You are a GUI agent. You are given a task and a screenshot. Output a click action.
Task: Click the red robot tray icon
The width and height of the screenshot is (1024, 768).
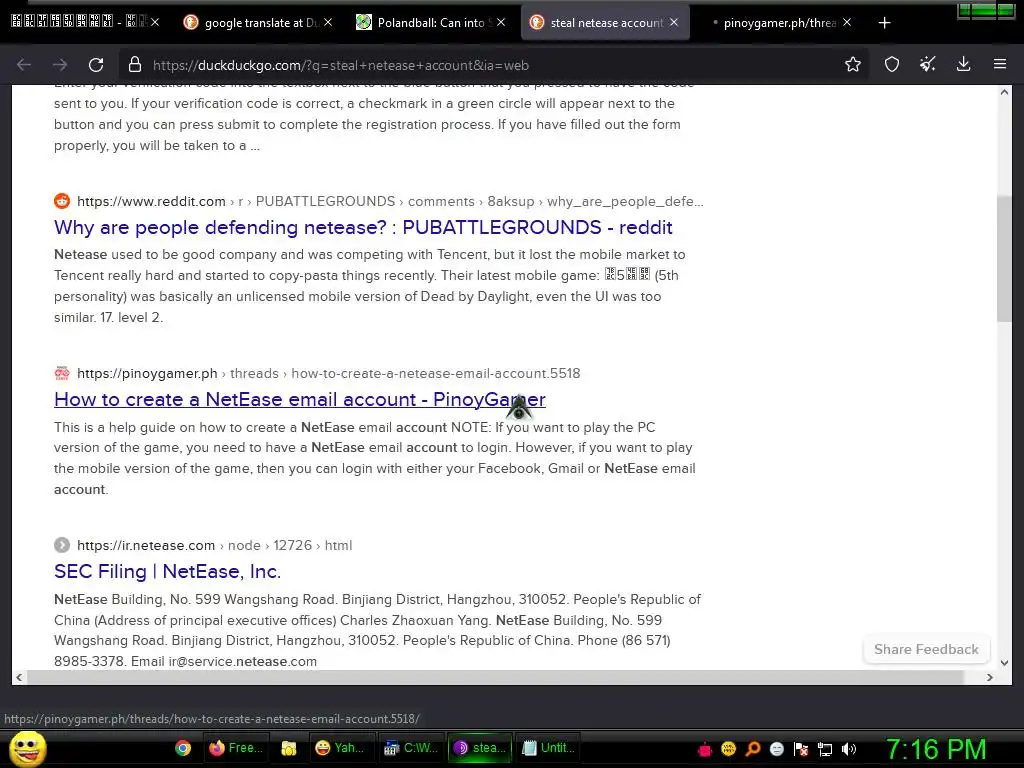704,749
